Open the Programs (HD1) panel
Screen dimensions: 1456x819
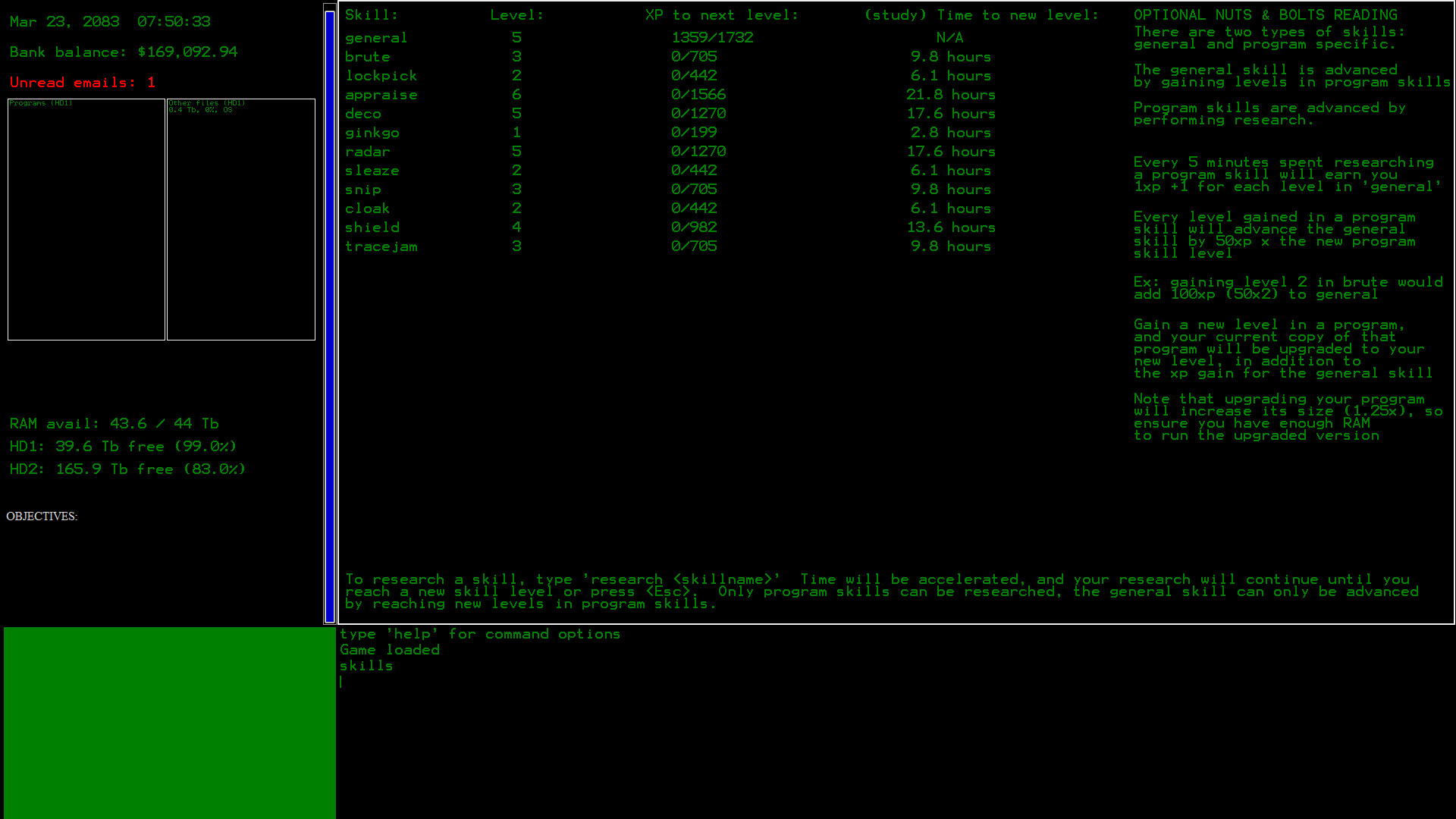pos(86,220)
